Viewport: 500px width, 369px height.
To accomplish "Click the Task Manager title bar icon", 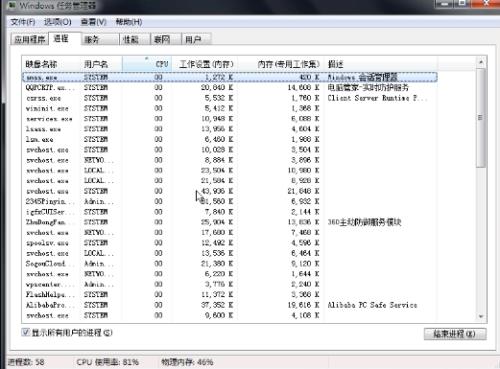I will 12,5.
